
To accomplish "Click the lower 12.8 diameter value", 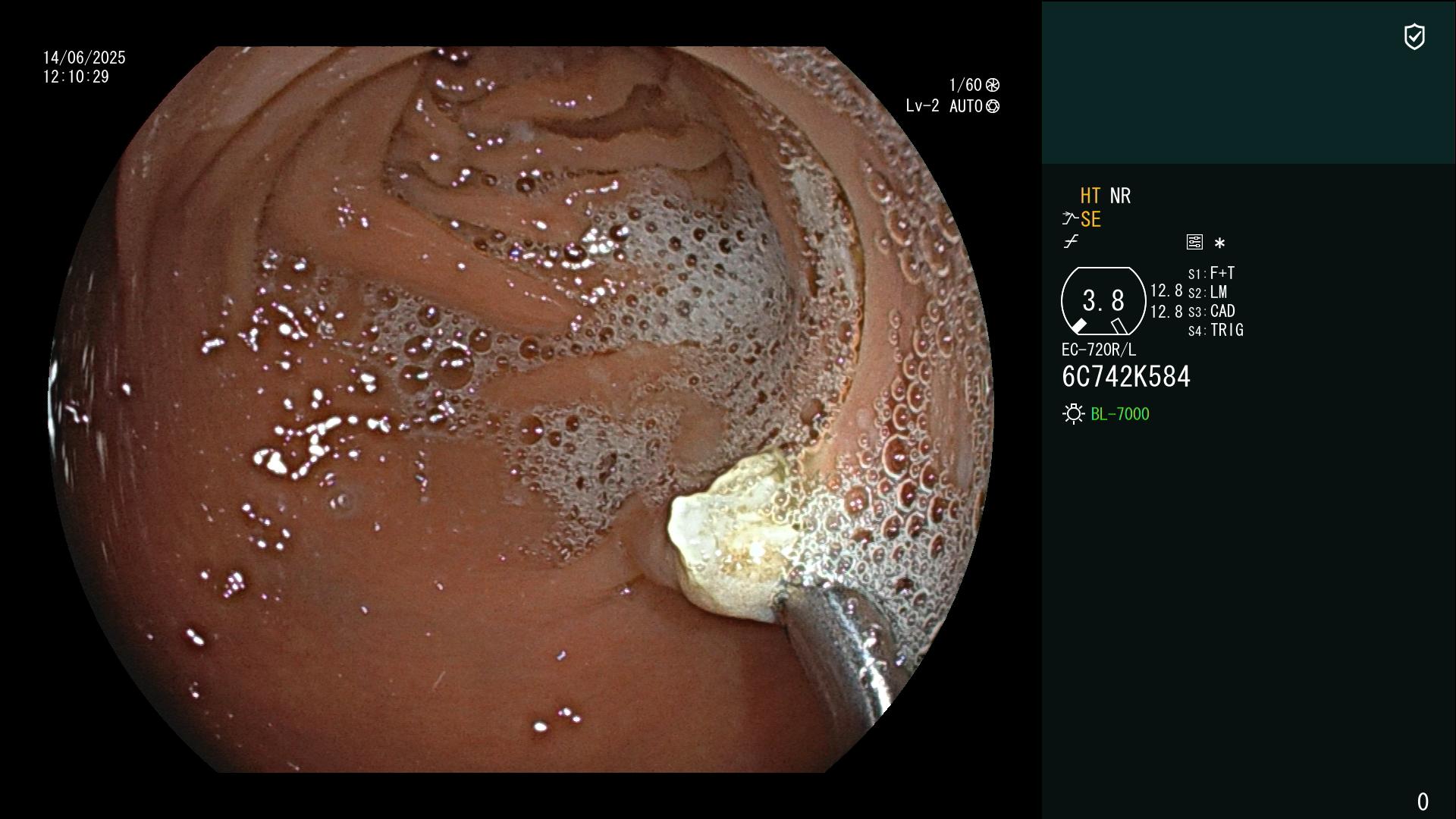I will pos(1166,311).
